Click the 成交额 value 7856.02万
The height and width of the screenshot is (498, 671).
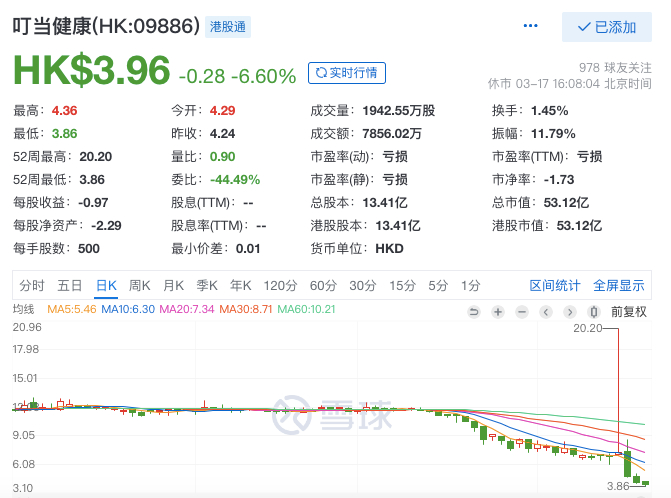pyautogui.click(x=392, y=133)
